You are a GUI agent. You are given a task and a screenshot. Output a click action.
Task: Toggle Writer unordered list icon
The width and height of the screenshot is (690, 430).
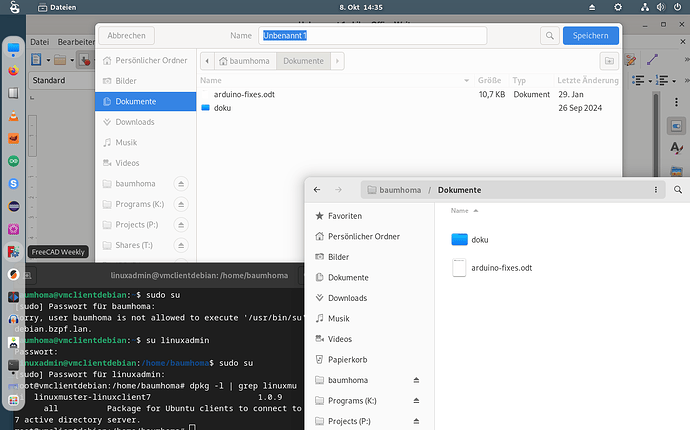coord(638,80)
